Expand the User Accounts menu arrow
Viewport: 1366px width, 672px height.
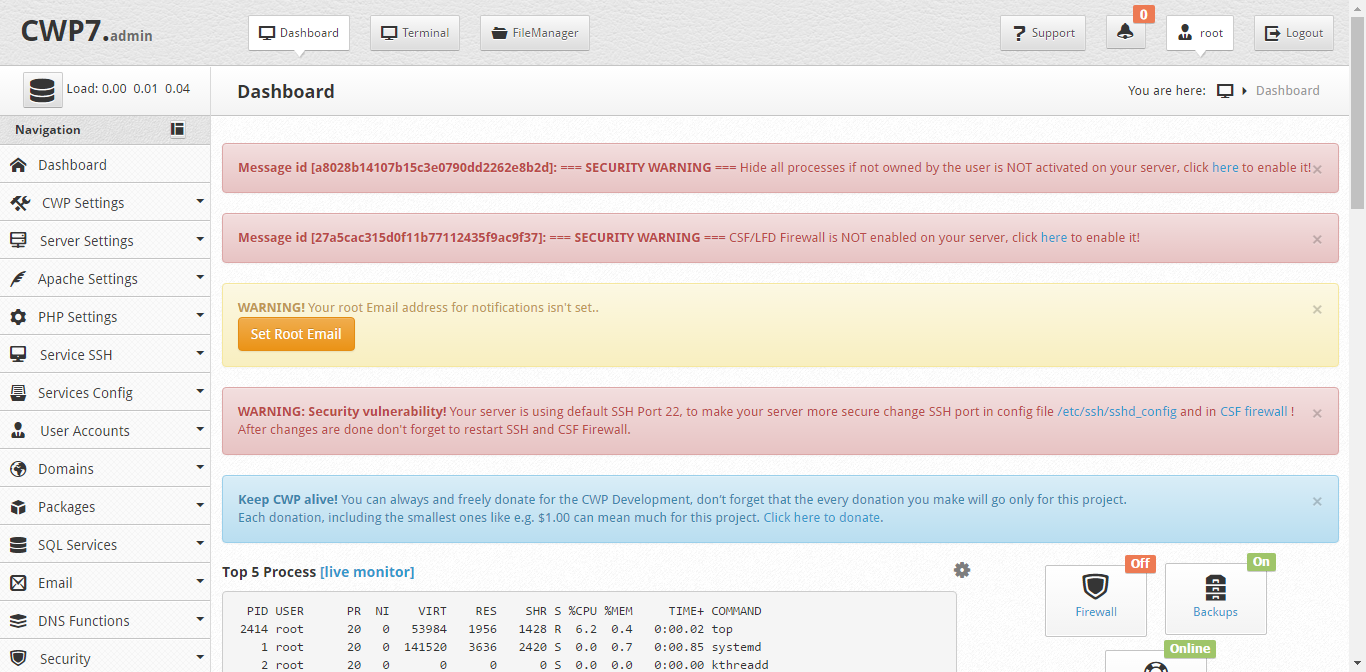coord(200,429)
